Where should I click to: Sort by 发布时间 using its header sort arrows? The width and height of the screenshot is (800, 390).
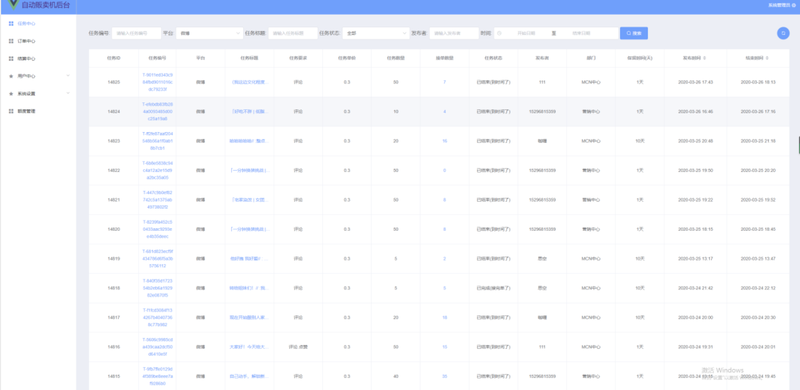705,58
